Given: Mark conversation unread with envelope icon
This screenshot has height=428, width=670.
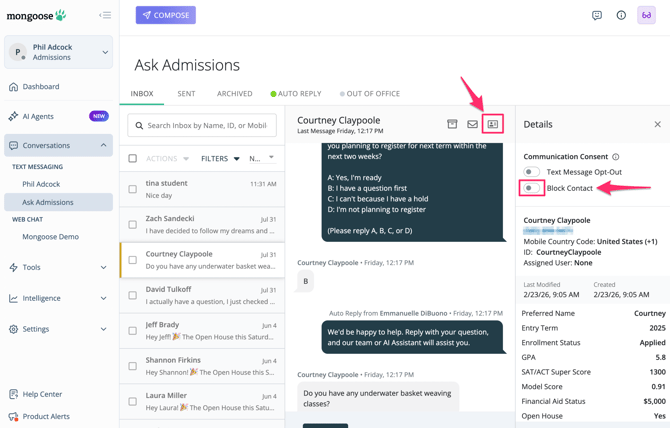Looking at the screenshot, I should (472, 124).
